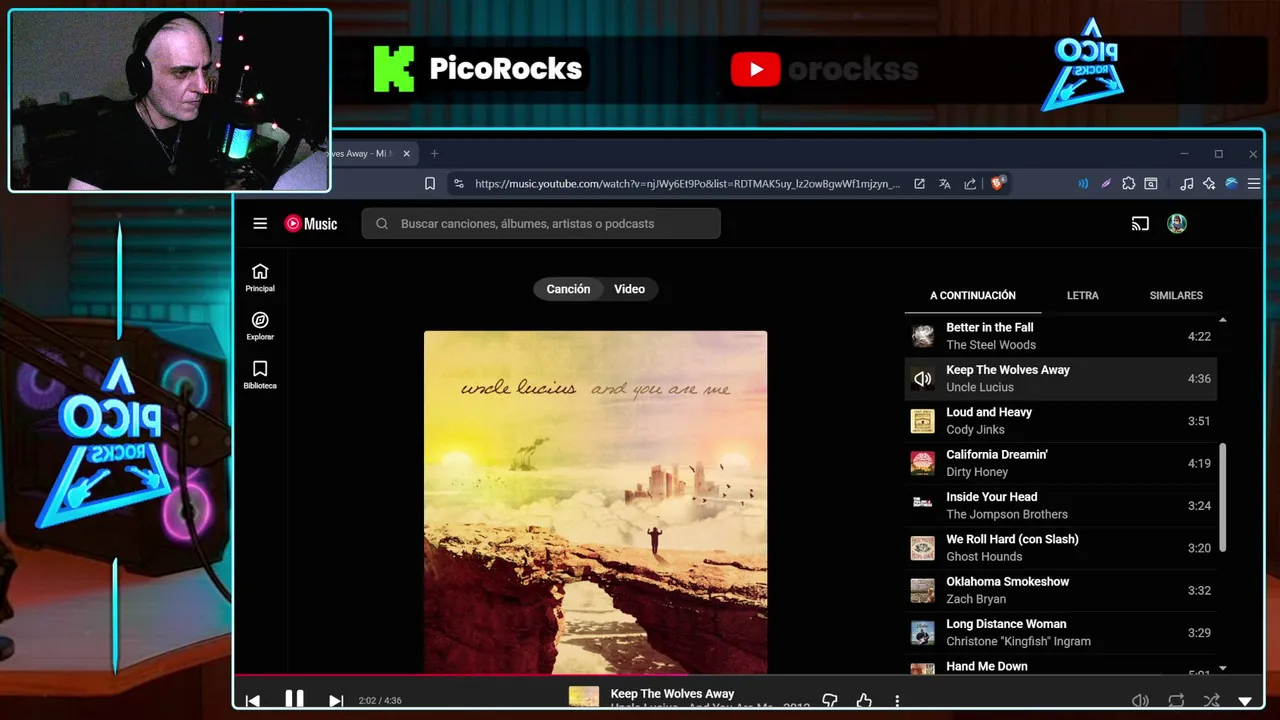The width and height of the screenshot is (1280, 720).
Task: Play California Dreamin' by Dirty Honey
Action: (x=1061, y=463)
